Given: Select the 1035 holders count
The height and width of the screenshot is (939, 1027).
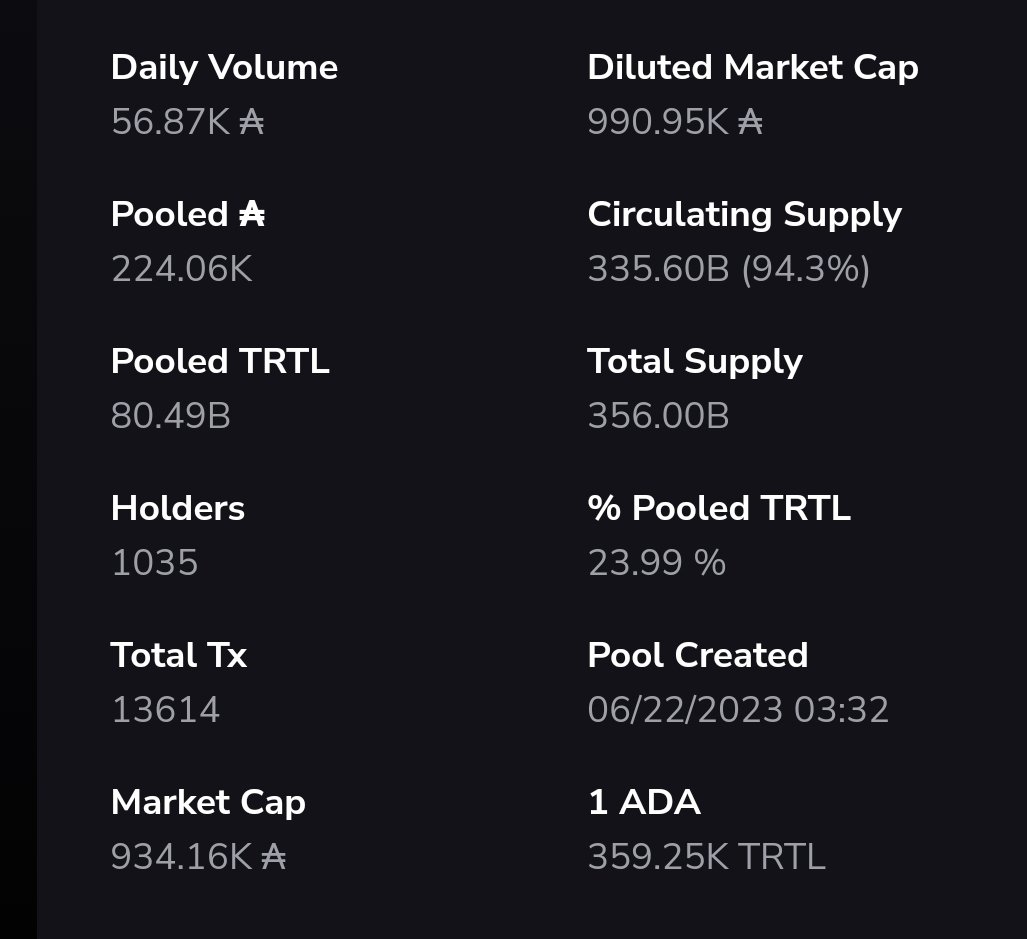Looking at the screenshot, I should point(155,563).
